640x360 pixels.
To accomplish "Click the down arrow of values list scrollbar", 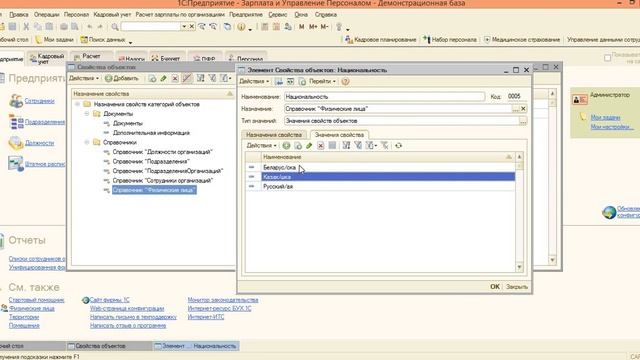I will point(519,267).
